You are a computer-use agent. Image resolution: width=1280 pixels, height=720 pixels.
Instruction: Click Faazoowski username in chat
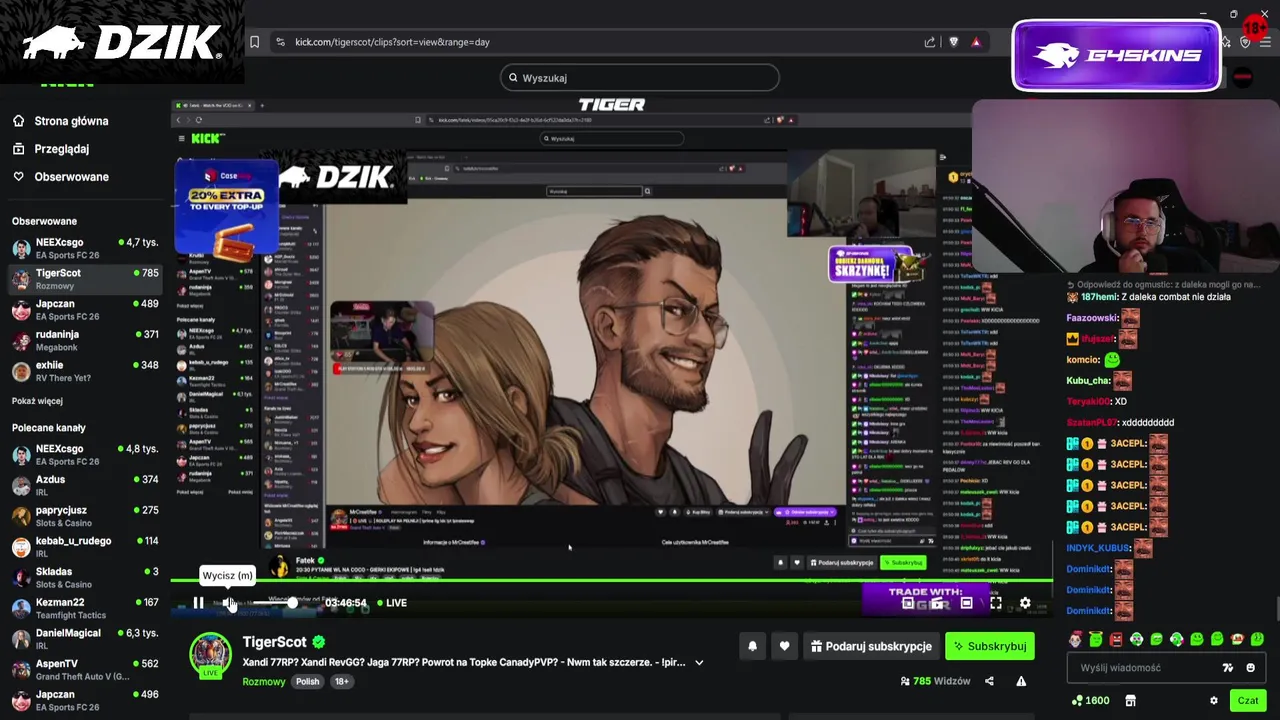[1092, 318]
